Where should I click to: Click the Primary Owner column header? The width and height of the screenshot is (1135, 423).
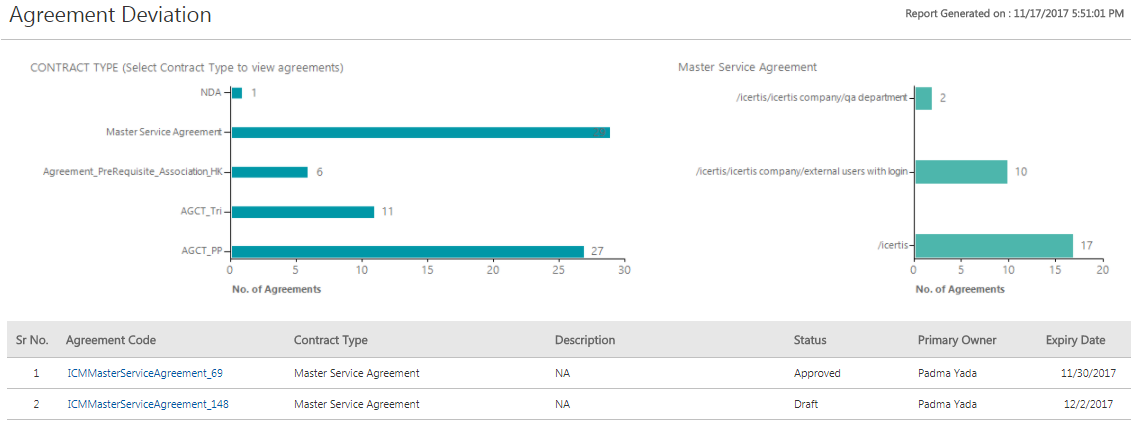point(957,340)
